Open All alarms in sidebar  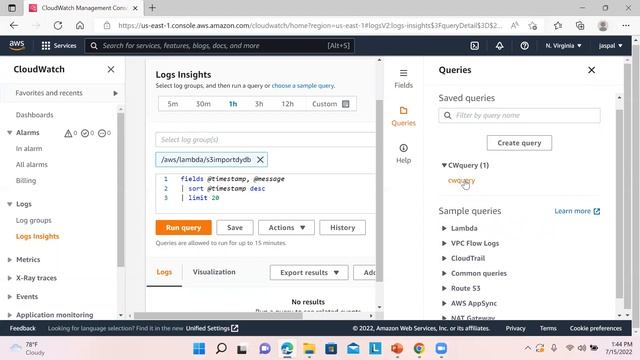coord(31,164)
